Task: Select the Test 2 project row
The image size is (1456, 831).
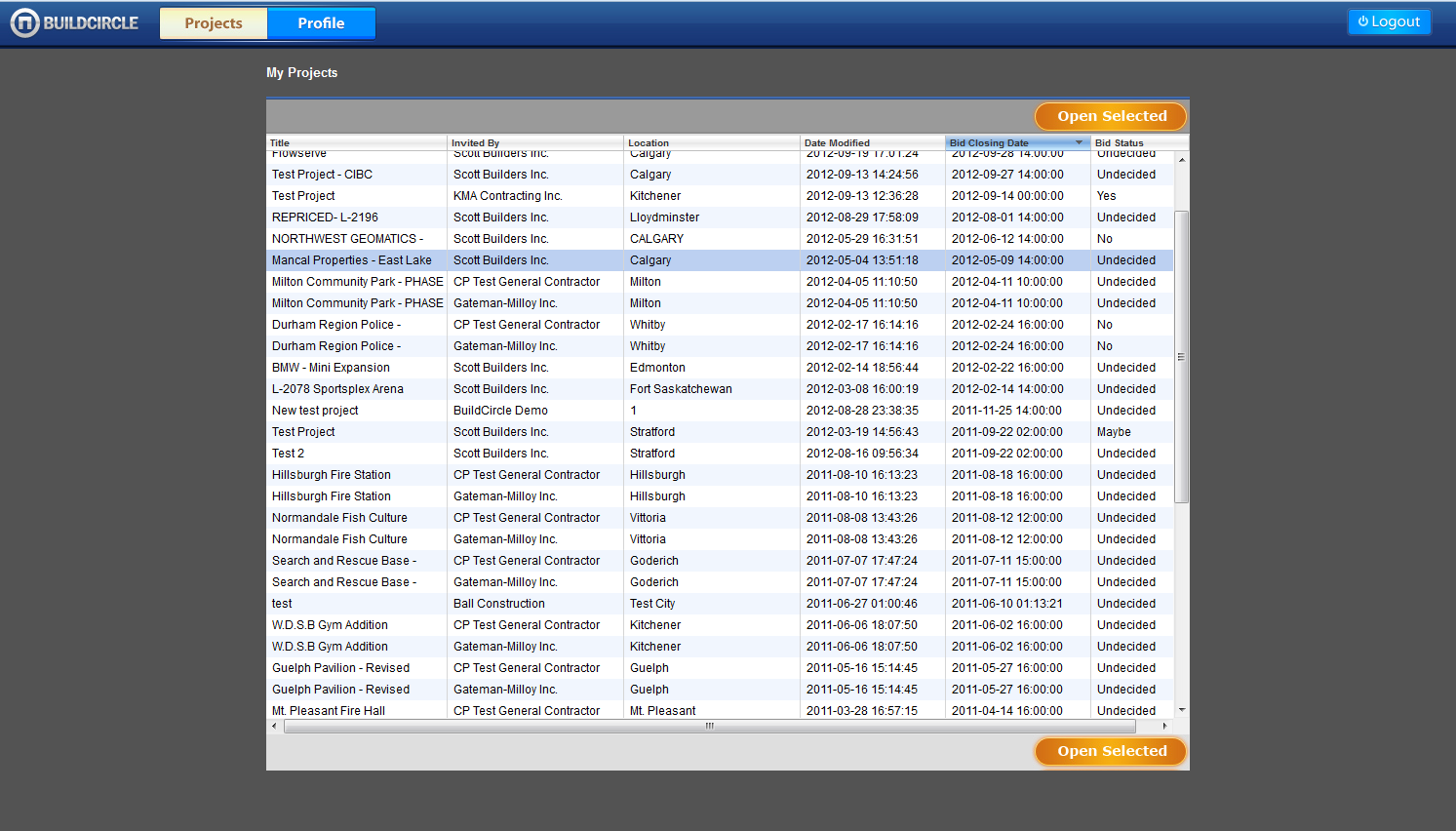Action: coord(720,454)
